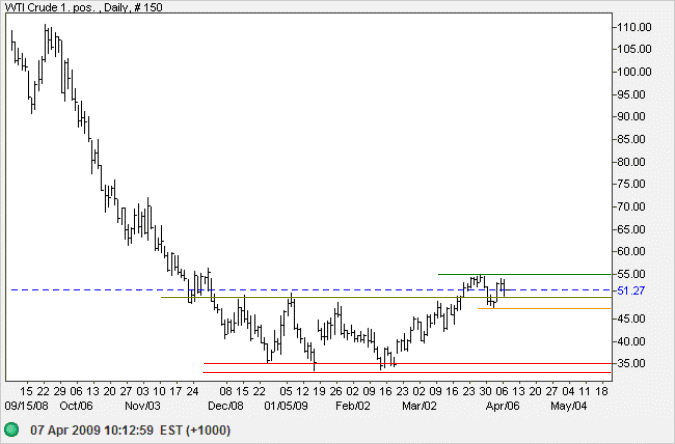Click the 70.00 price axis label
This screenshot has height=444, width=675.
point(631,207)
